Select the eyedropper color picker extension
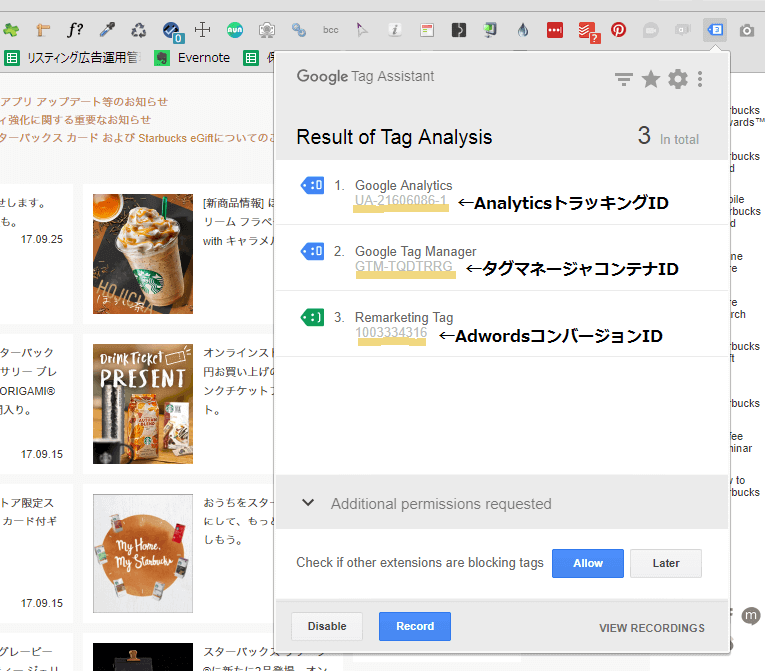 point(107,30)
